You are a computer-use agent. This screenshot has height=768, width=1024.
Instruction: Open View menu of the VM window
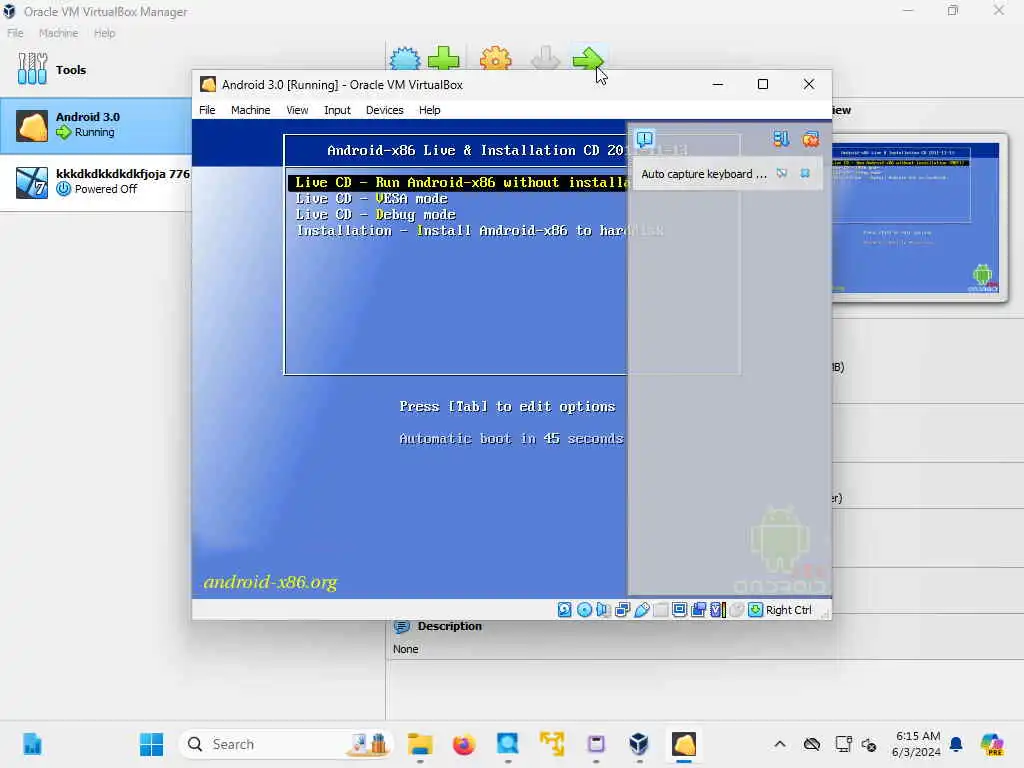(297, 110)
